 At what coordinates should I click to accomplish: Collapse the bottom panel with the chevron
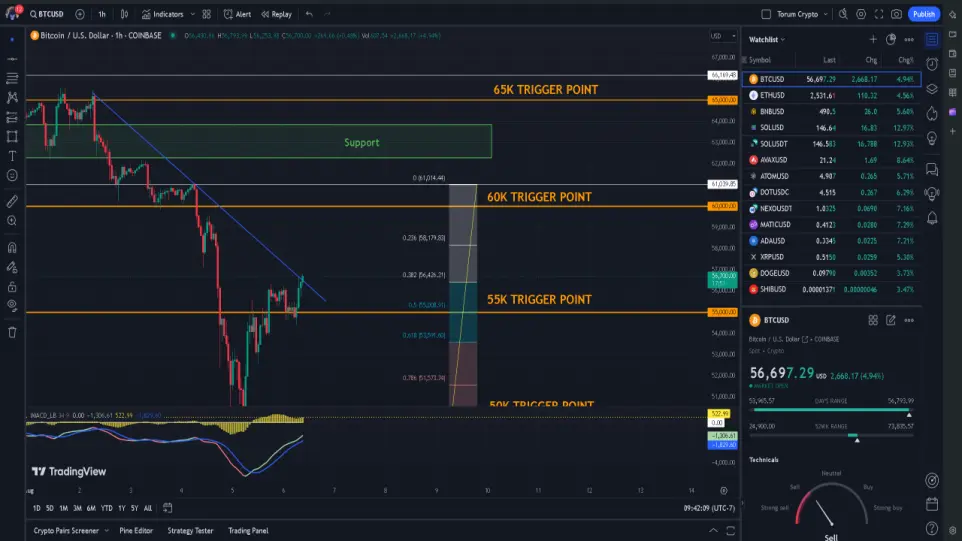click(713, 531)
